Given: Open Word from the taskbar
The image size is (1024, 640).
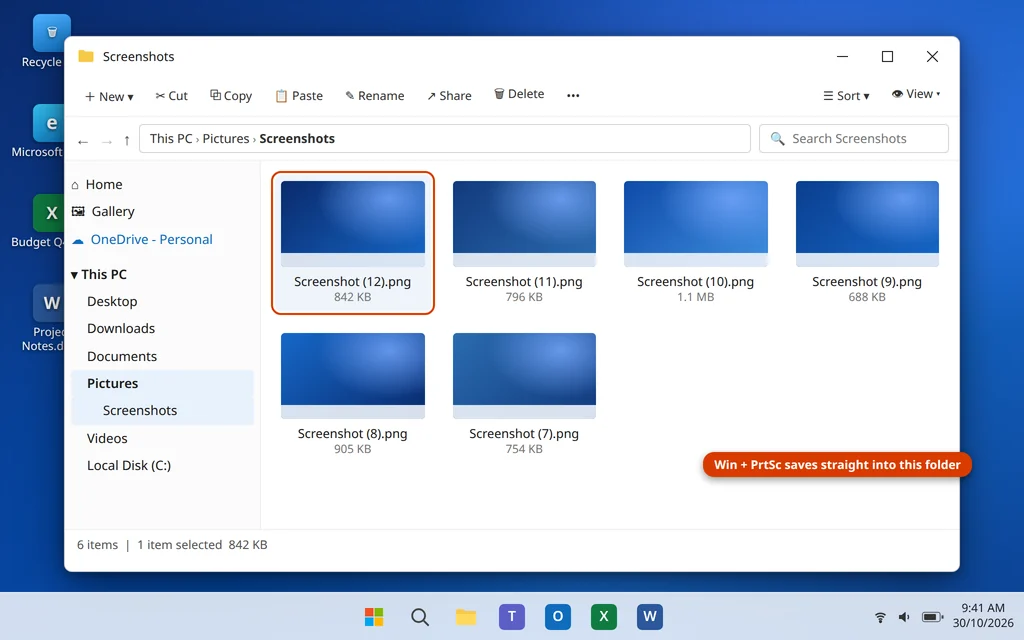Looking at the screenshot, I should (650, 616).
